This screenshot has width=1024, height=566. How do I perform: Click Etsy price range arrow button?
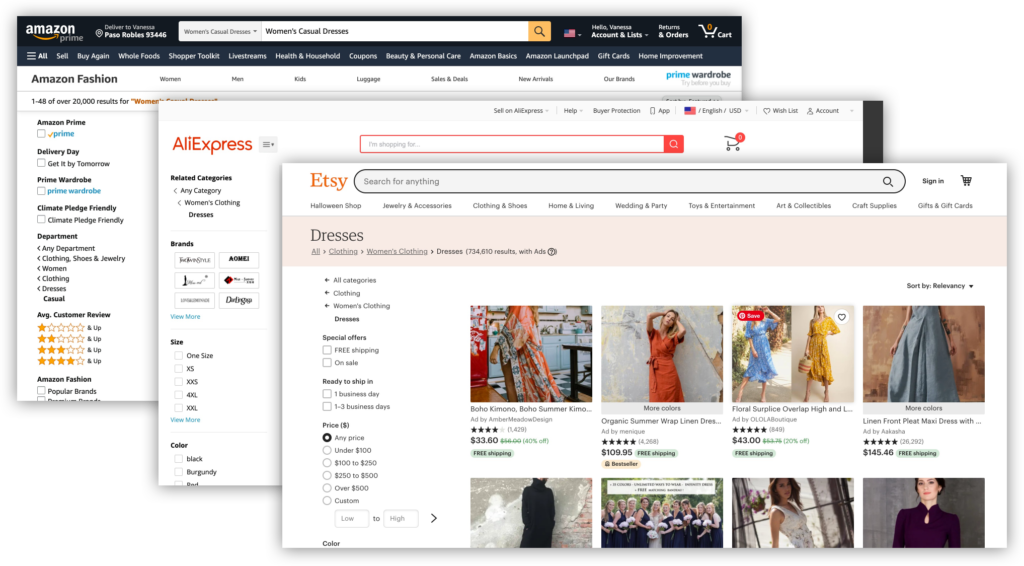tap(434, 518)
